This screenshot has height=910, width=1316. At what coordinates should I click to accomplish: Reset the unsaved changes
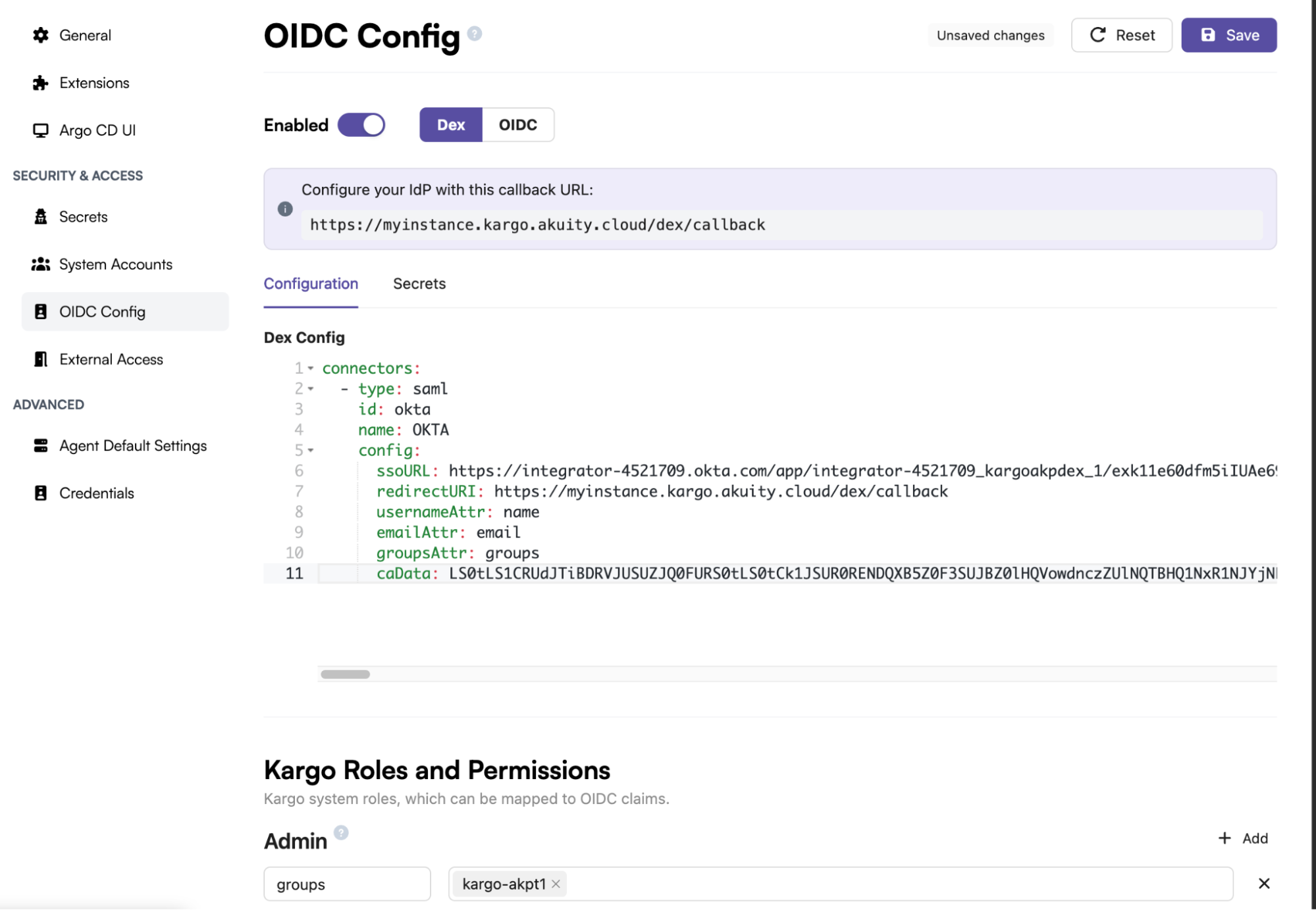coord(1121,35)
